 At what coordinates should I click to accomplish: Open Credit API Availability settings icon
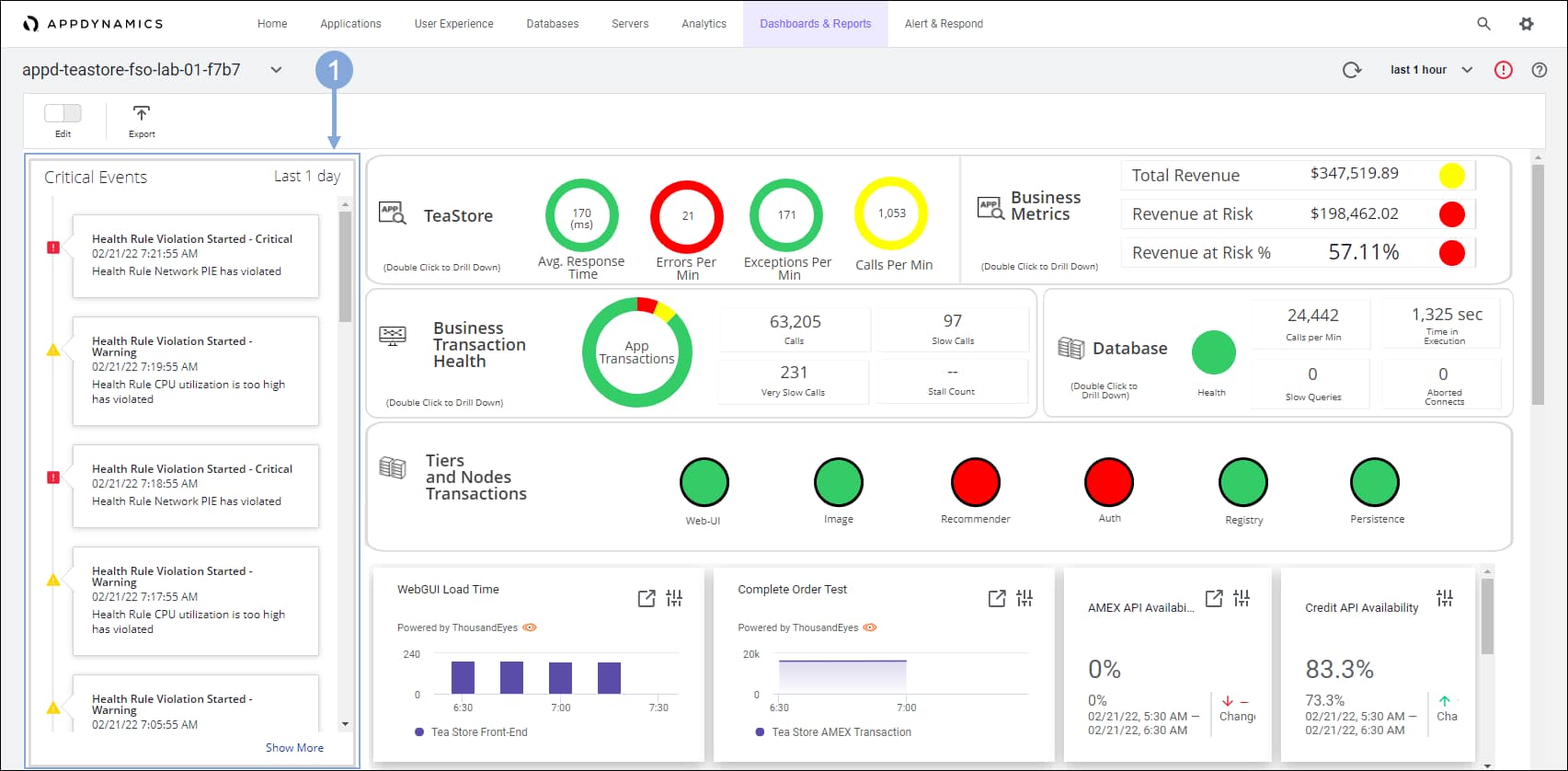pos(1445,599)
